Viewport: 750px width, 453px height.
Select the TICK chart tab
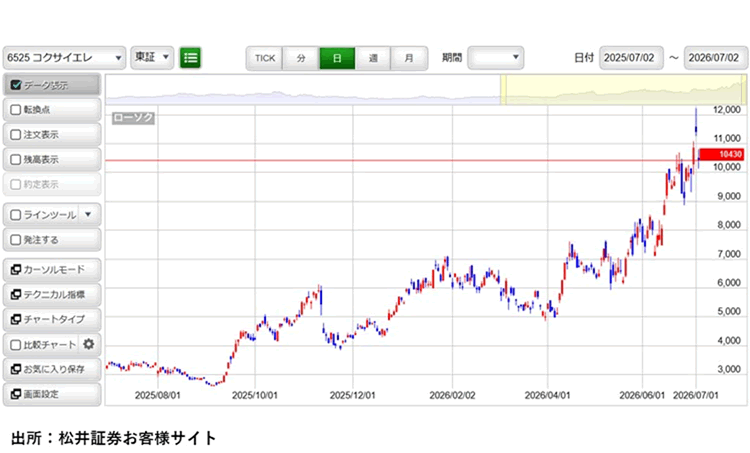pos(265,58)
